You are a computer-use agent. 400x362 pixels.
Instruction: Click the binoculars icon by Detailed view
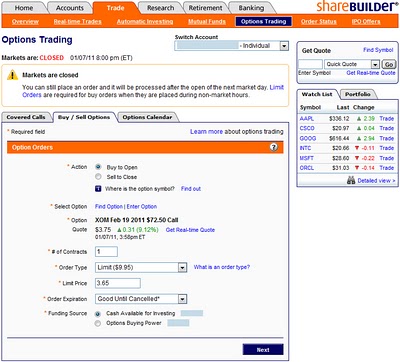tap(351, 180)
